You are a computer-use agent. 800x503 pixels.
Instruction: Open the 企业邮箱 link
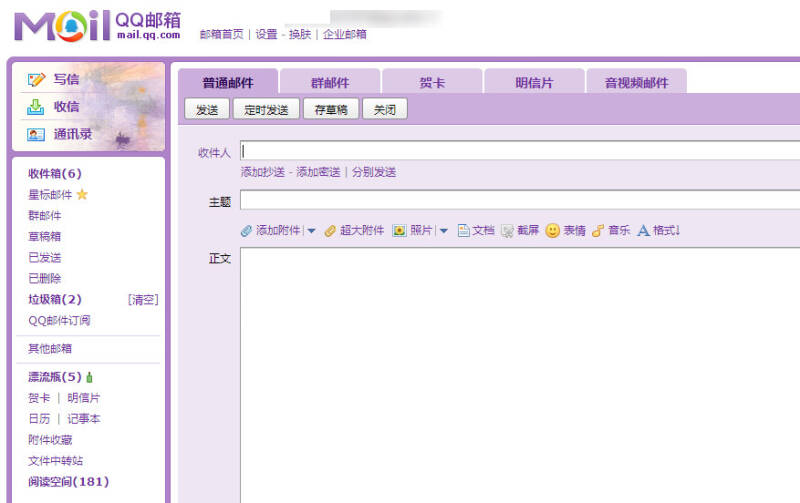[345, 34]
